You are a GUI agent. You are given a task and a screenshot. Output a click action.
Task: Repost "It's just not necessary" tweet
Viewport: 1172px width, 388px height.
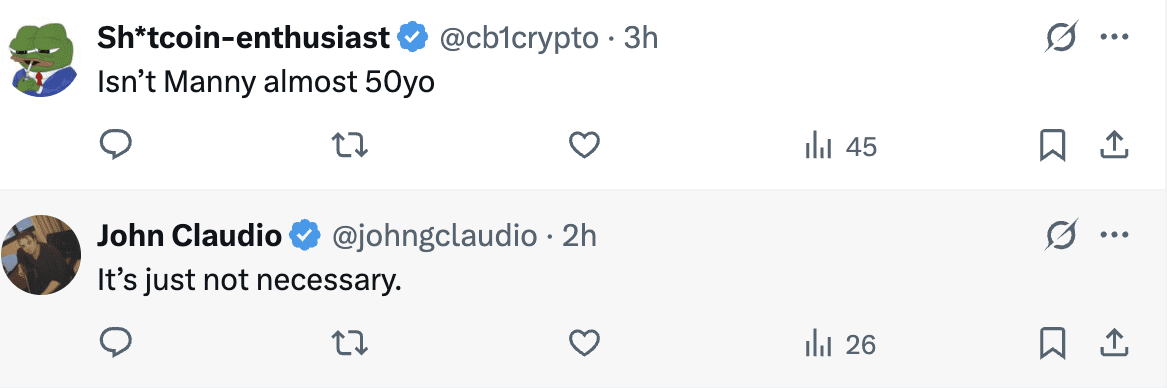[x=349, y=343]
